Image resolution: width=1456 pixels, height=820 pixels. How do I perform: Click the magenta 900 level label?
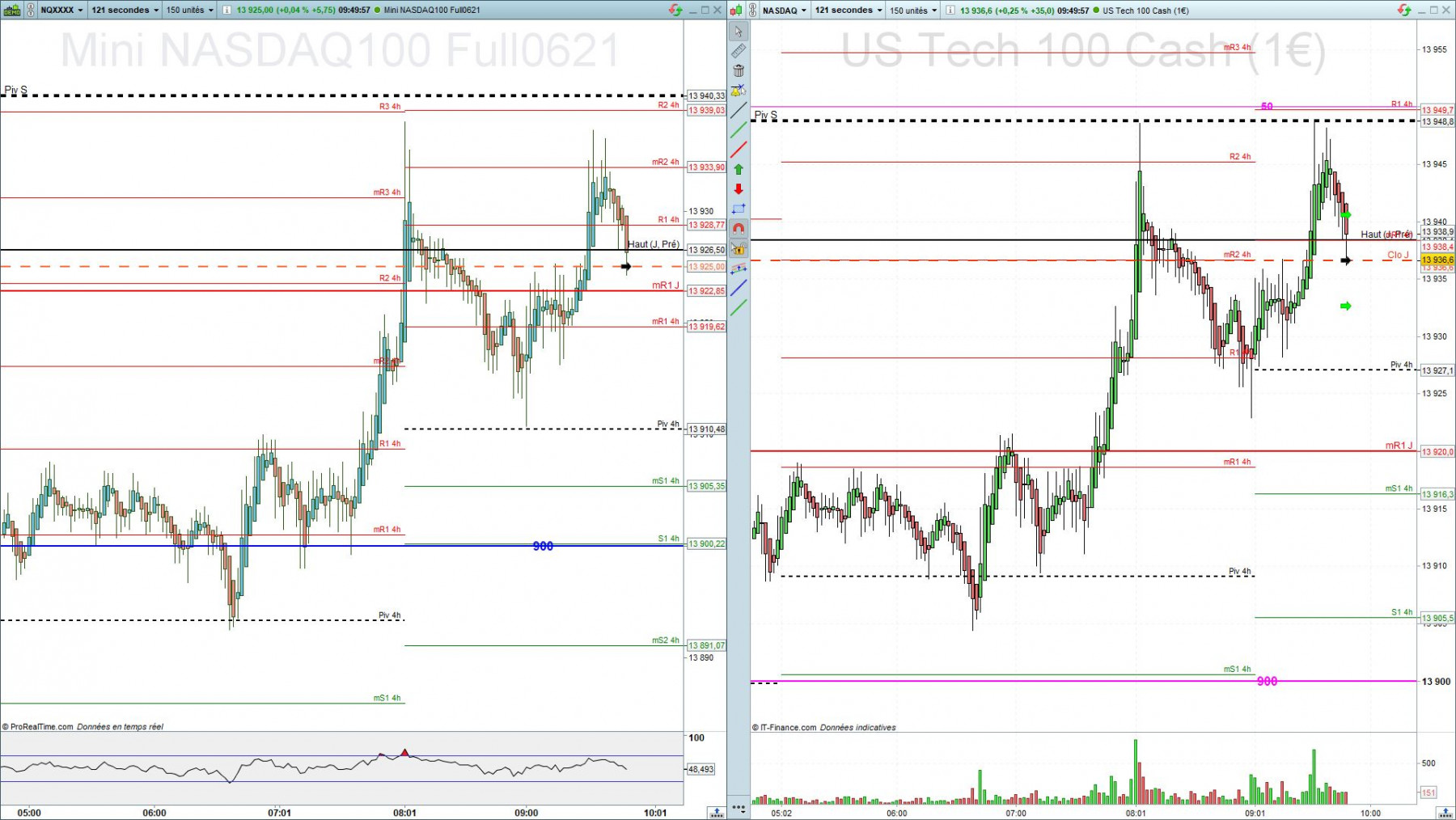pos(1267,682)
